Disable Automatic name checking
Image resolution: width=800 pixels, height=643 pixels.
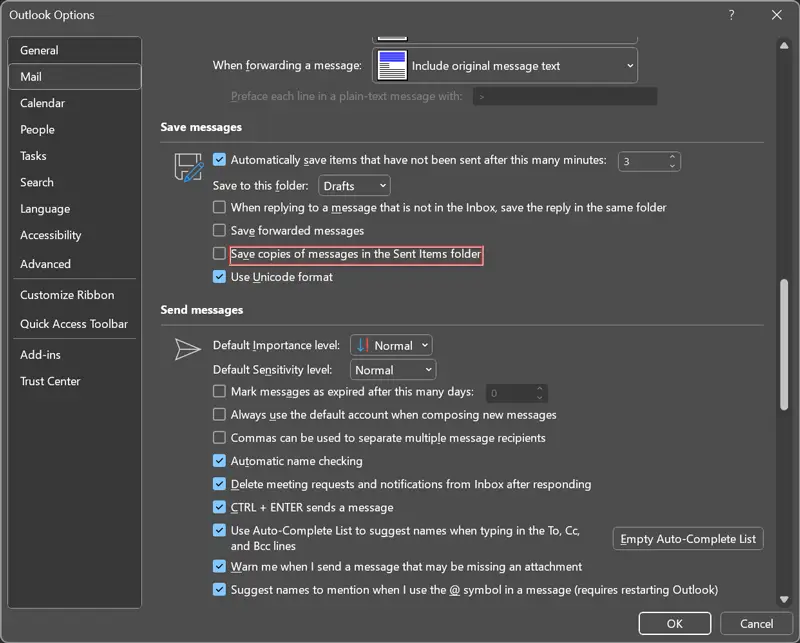(x=220, y=461)
